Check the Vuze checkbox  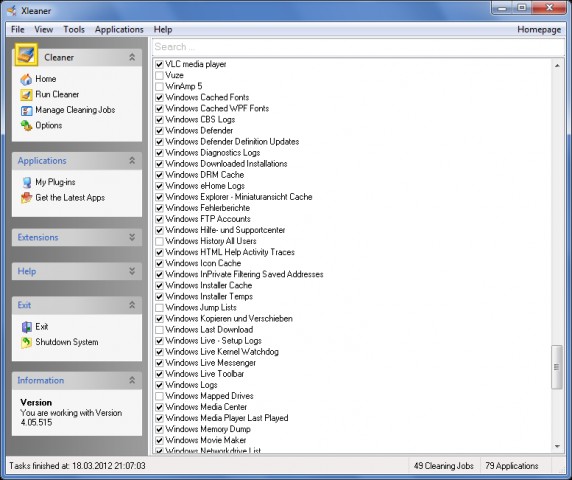(159, 76)
